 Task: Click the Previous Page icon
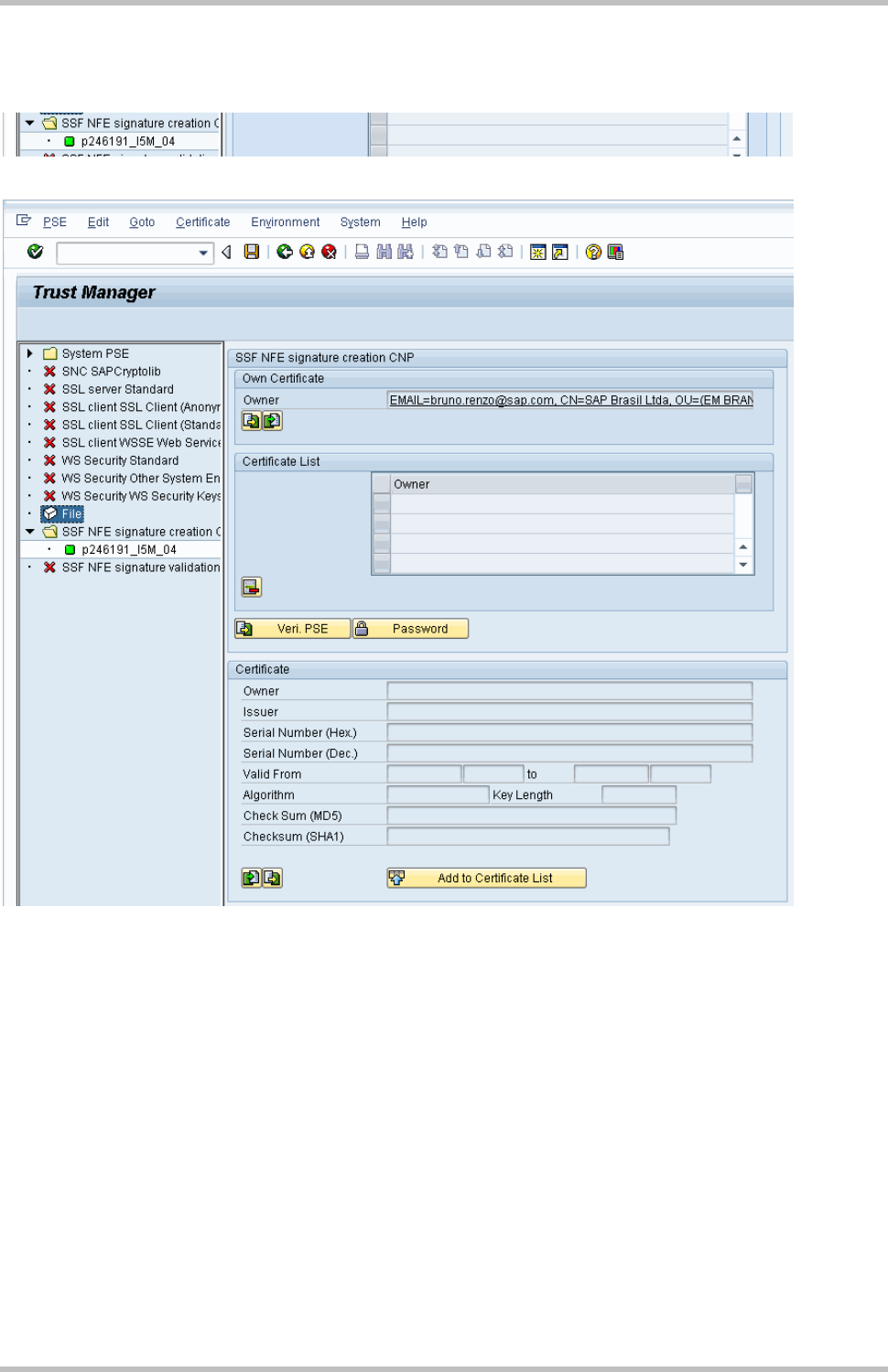[x=461, y=252]
